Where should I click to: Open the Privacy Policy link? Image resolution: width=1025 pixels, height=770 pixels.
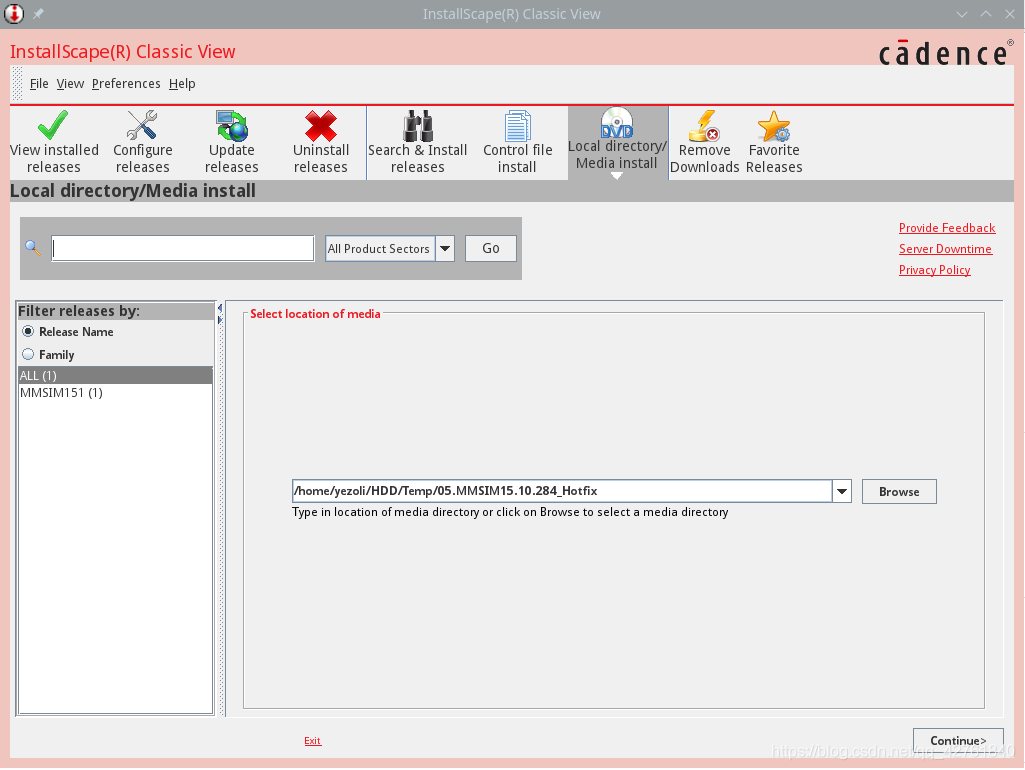tap(934, 269)
